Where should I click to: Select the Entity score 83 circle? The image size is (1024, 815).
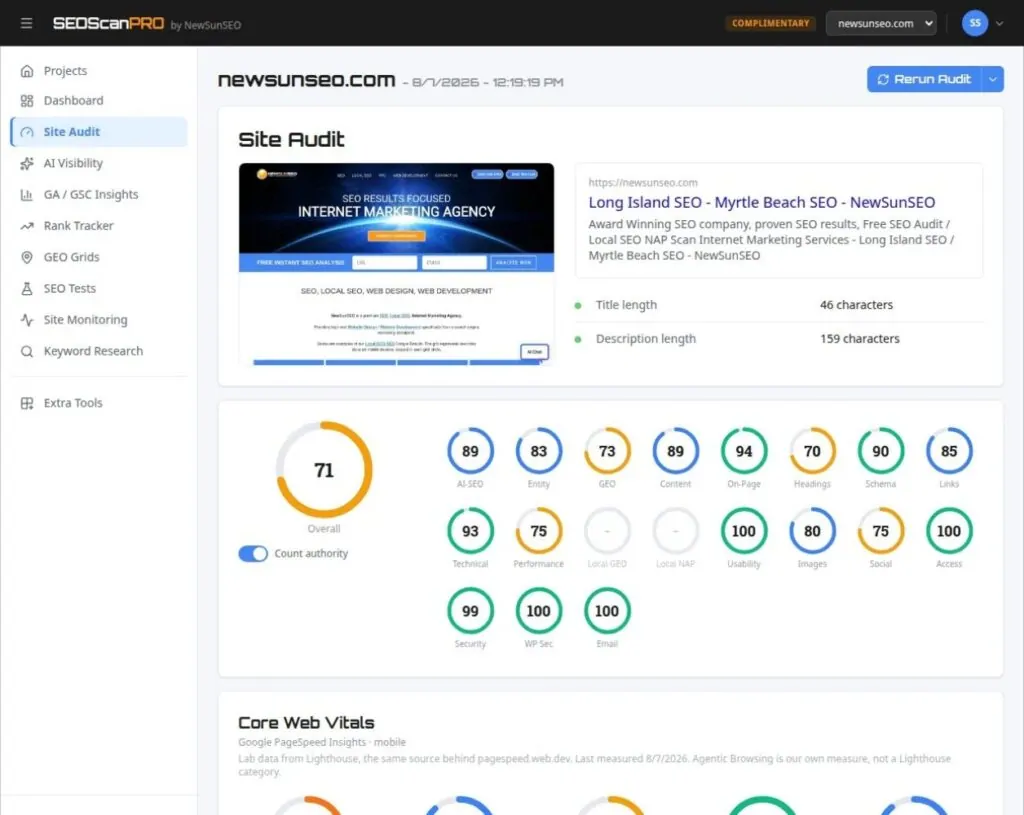539,451
